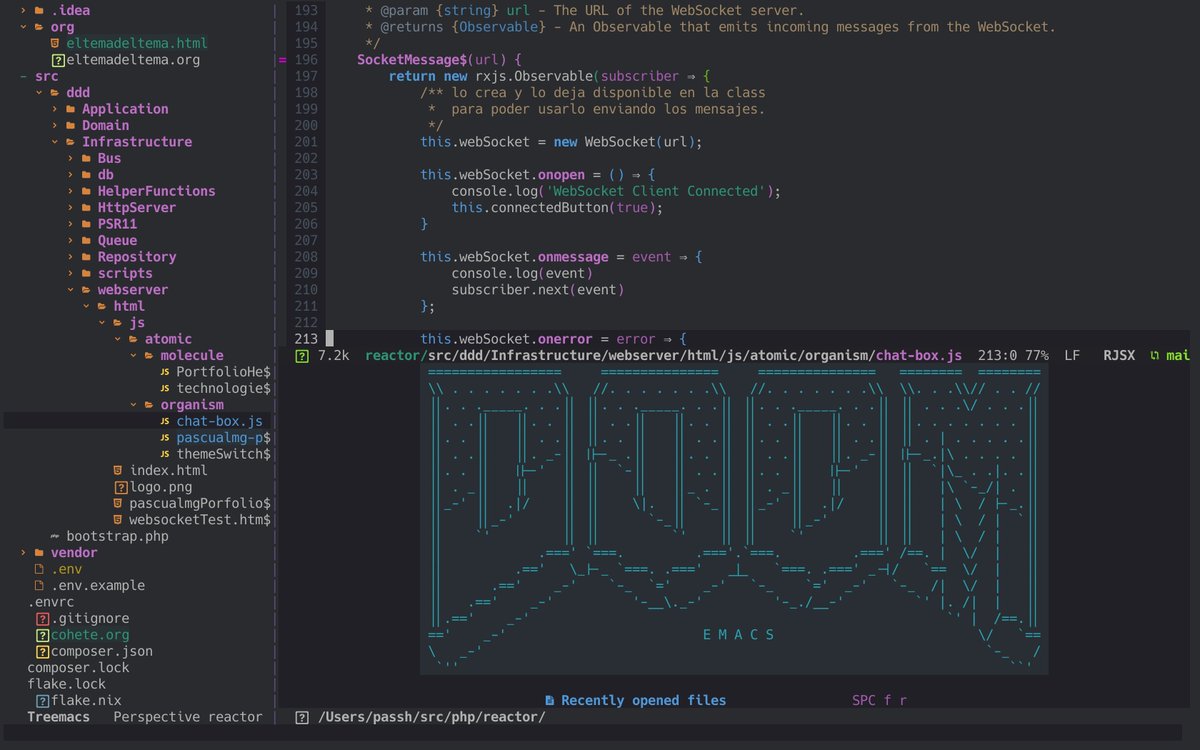1200x750 pixels.
Task: Click HTML icon beside index.html
Action: point(118,470)
